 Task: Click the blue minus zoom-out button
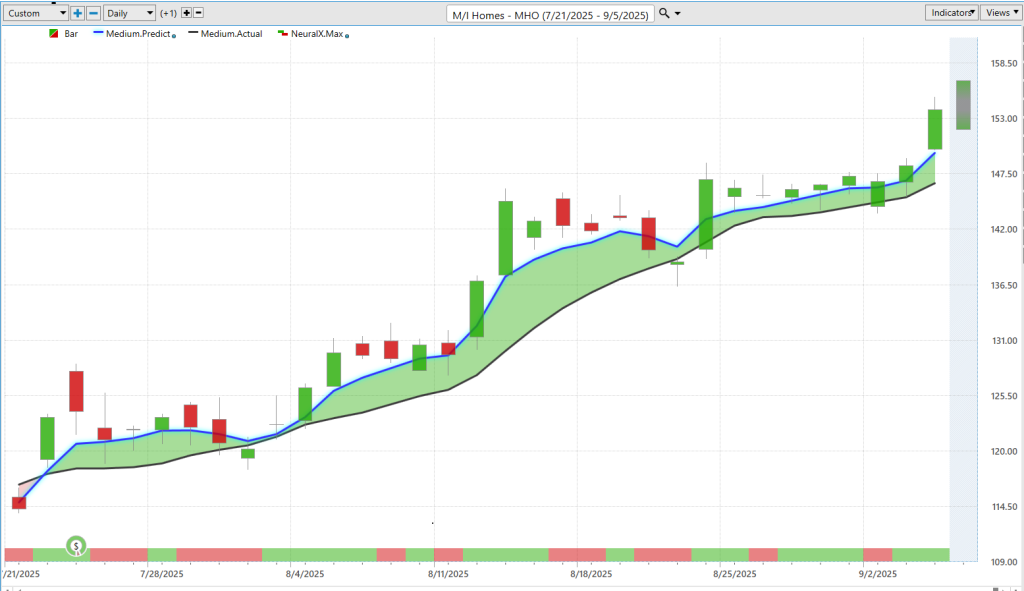93,13
